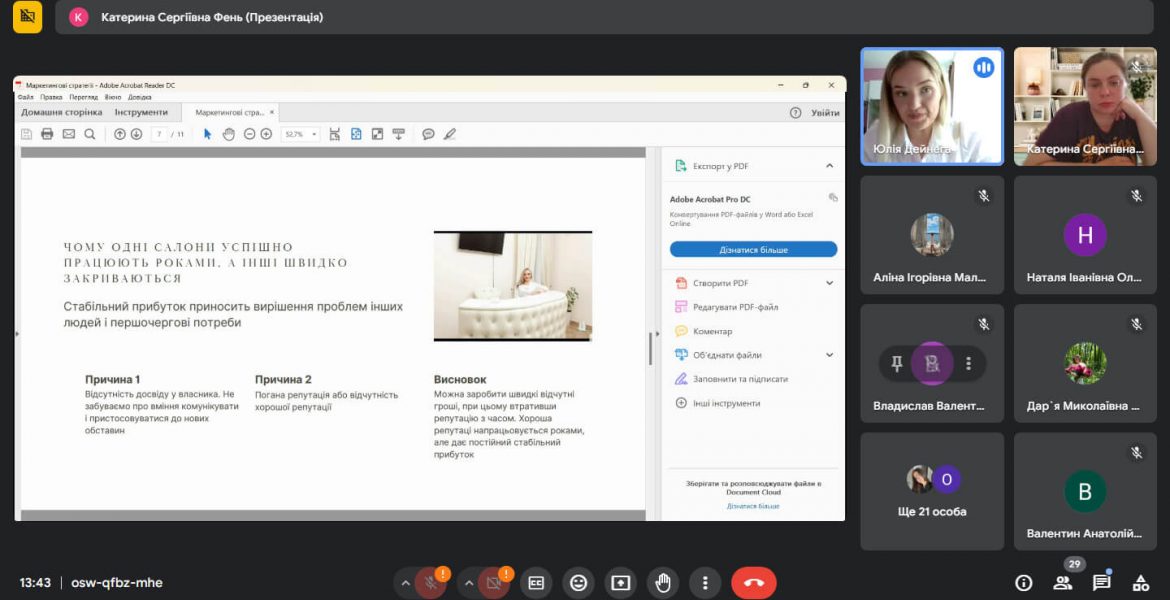
Task: Click the salon reception photo in the slide
Action: pos(513,286)
